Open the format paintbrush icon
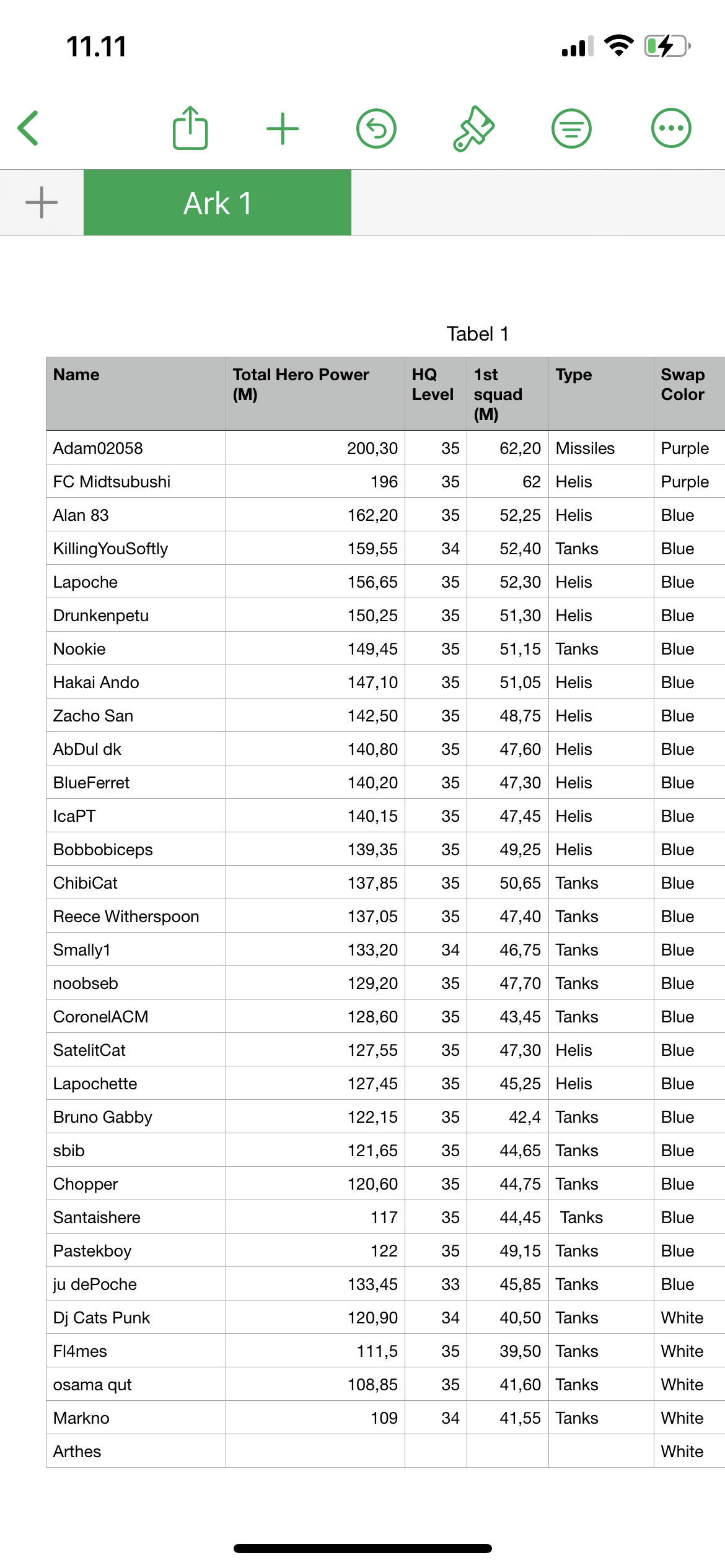 click(x=473, y=128)
